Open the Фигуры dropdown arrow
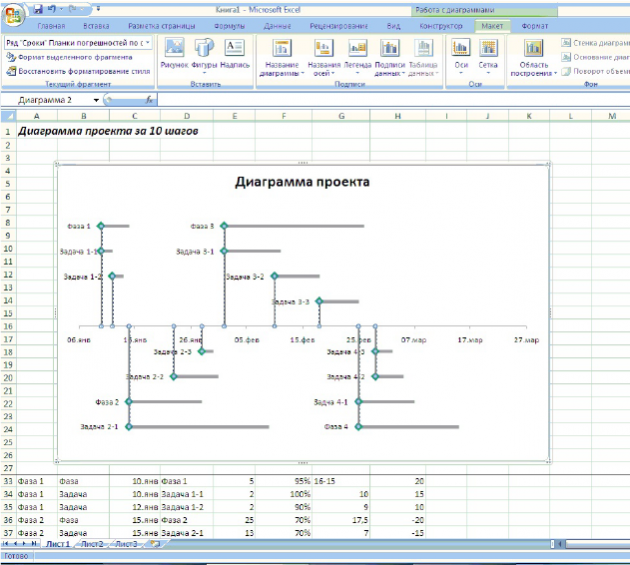The height and width of the screenshot is (565, 630). click(204, 73)
